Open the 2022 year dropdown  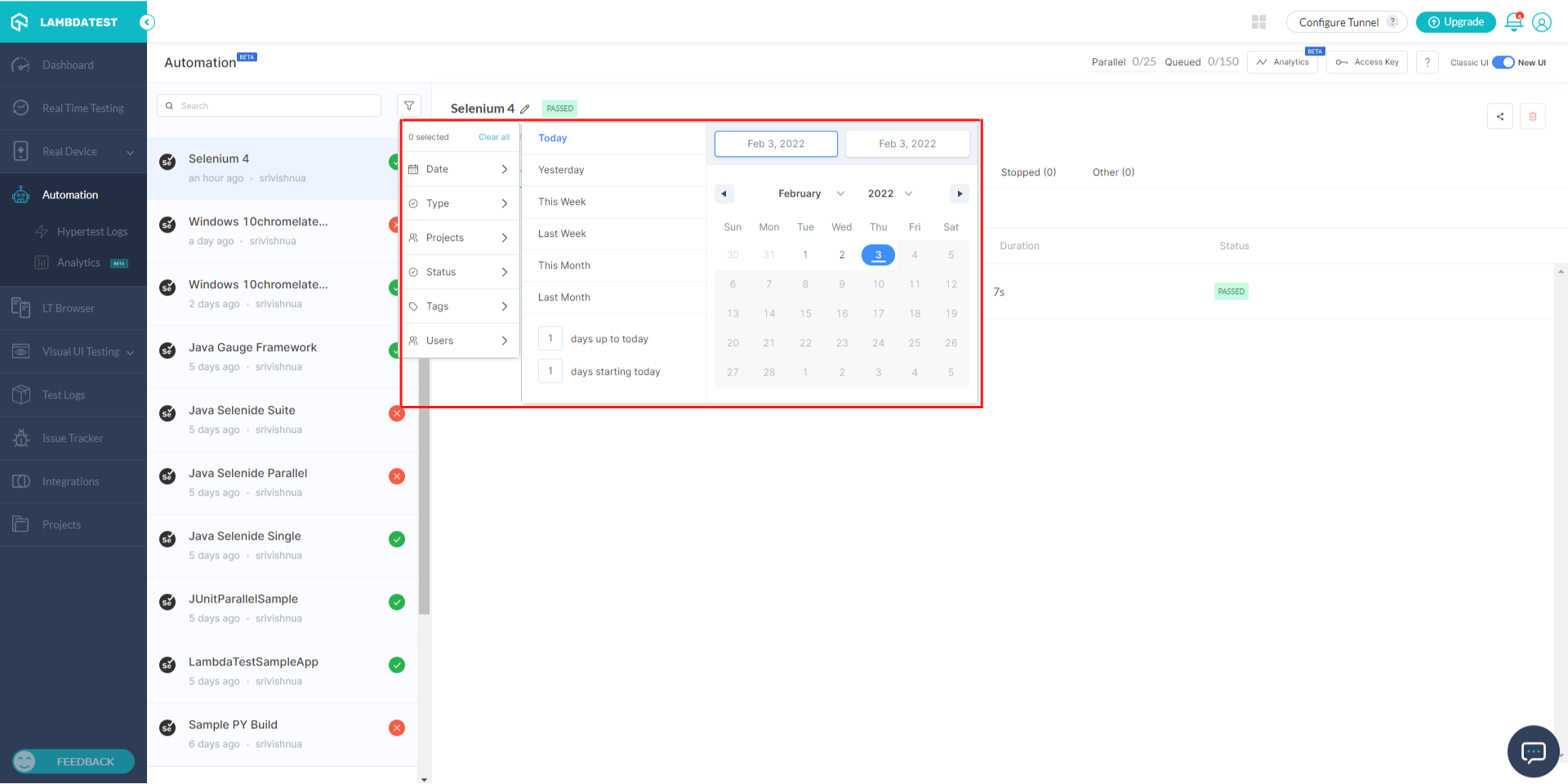[x=889, y=194]
